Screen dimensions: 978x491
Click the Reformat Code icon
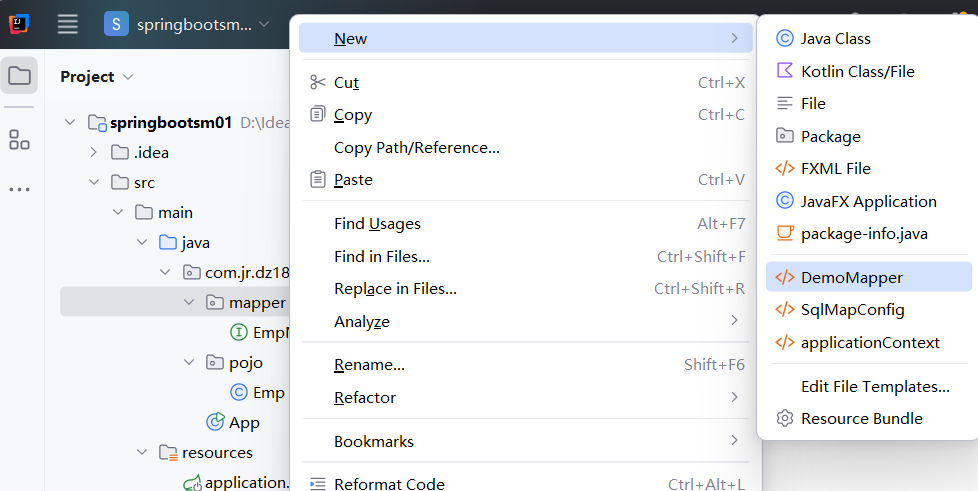click(318, 484)
